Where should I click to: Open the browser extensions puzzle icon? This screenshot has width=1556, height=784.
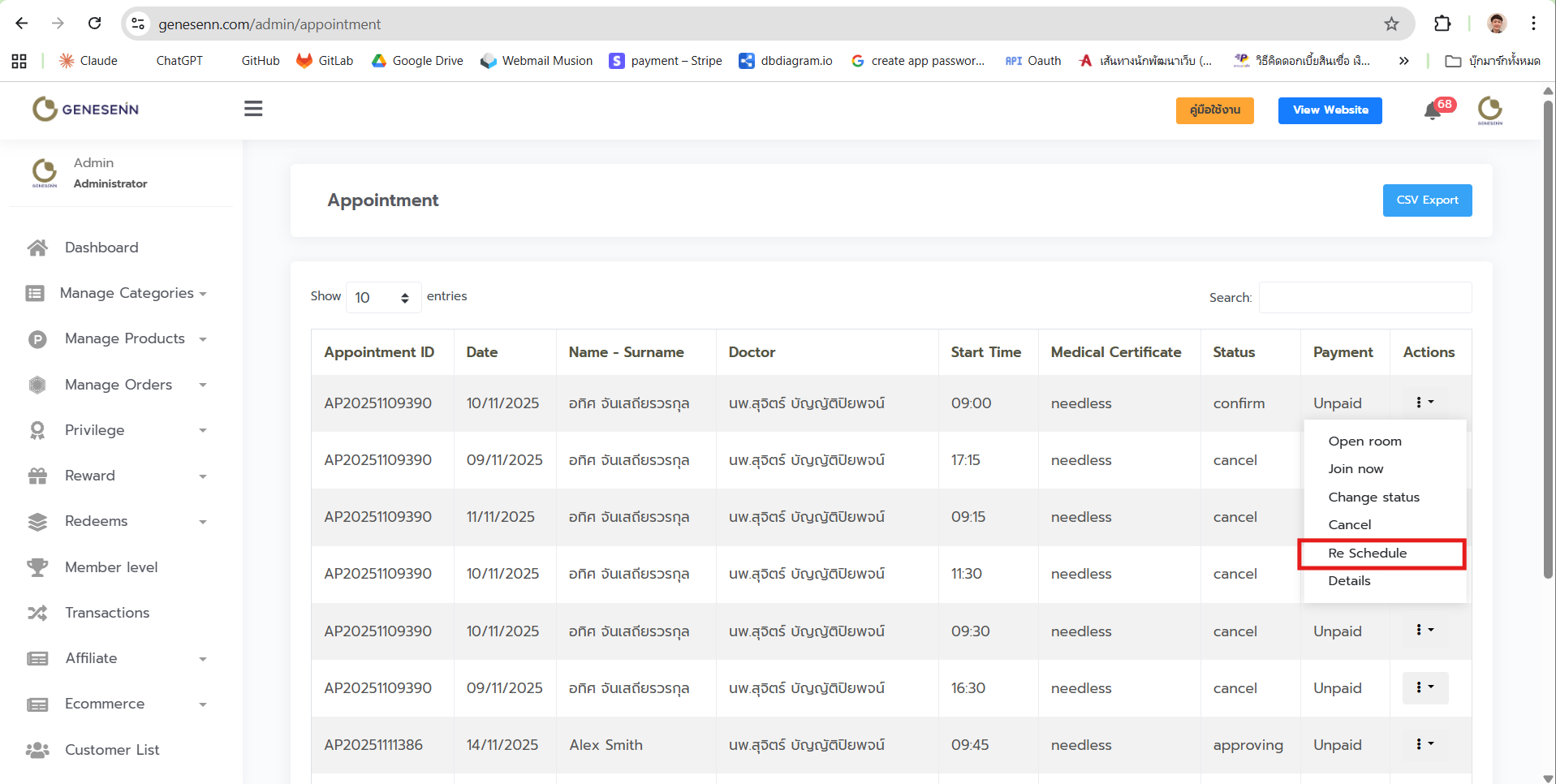(x=1442, y=24)
